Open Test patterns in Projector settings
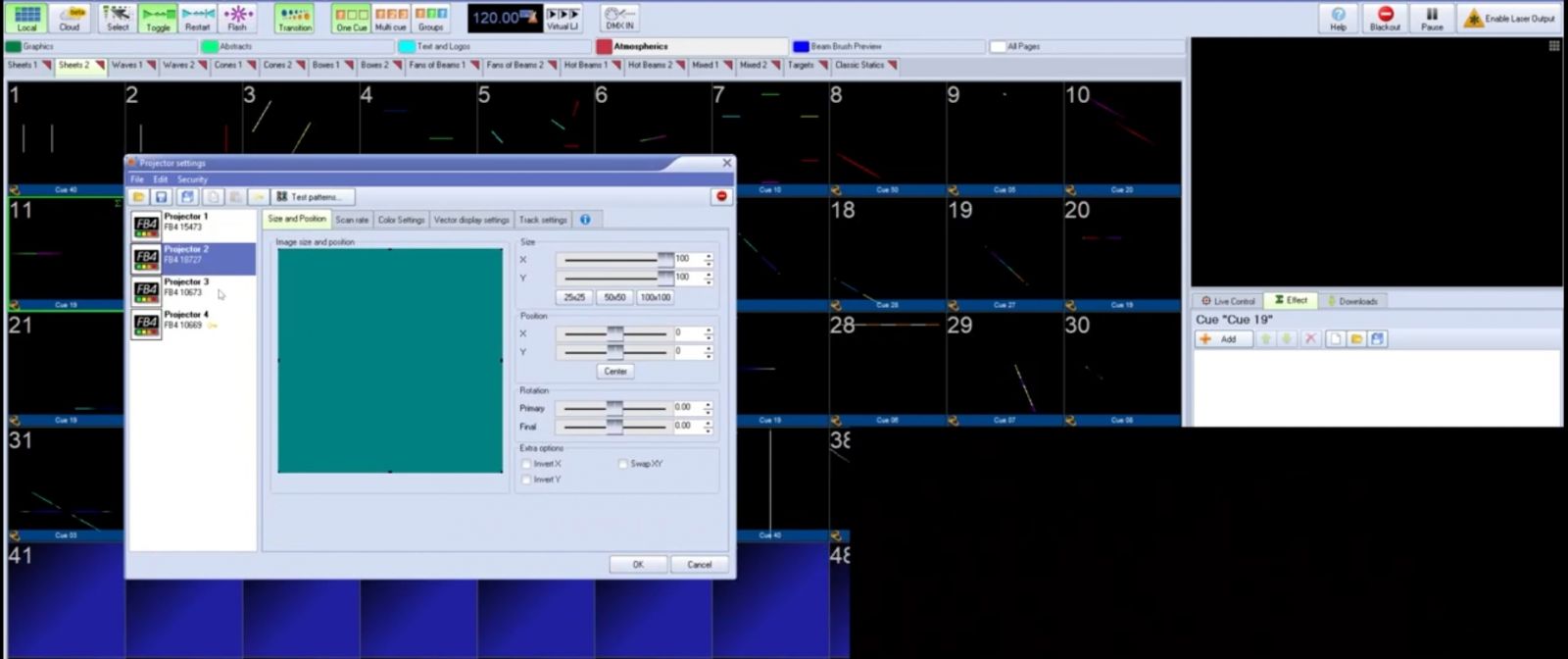The image size is (1568, 659). click(x=310, y=197)
